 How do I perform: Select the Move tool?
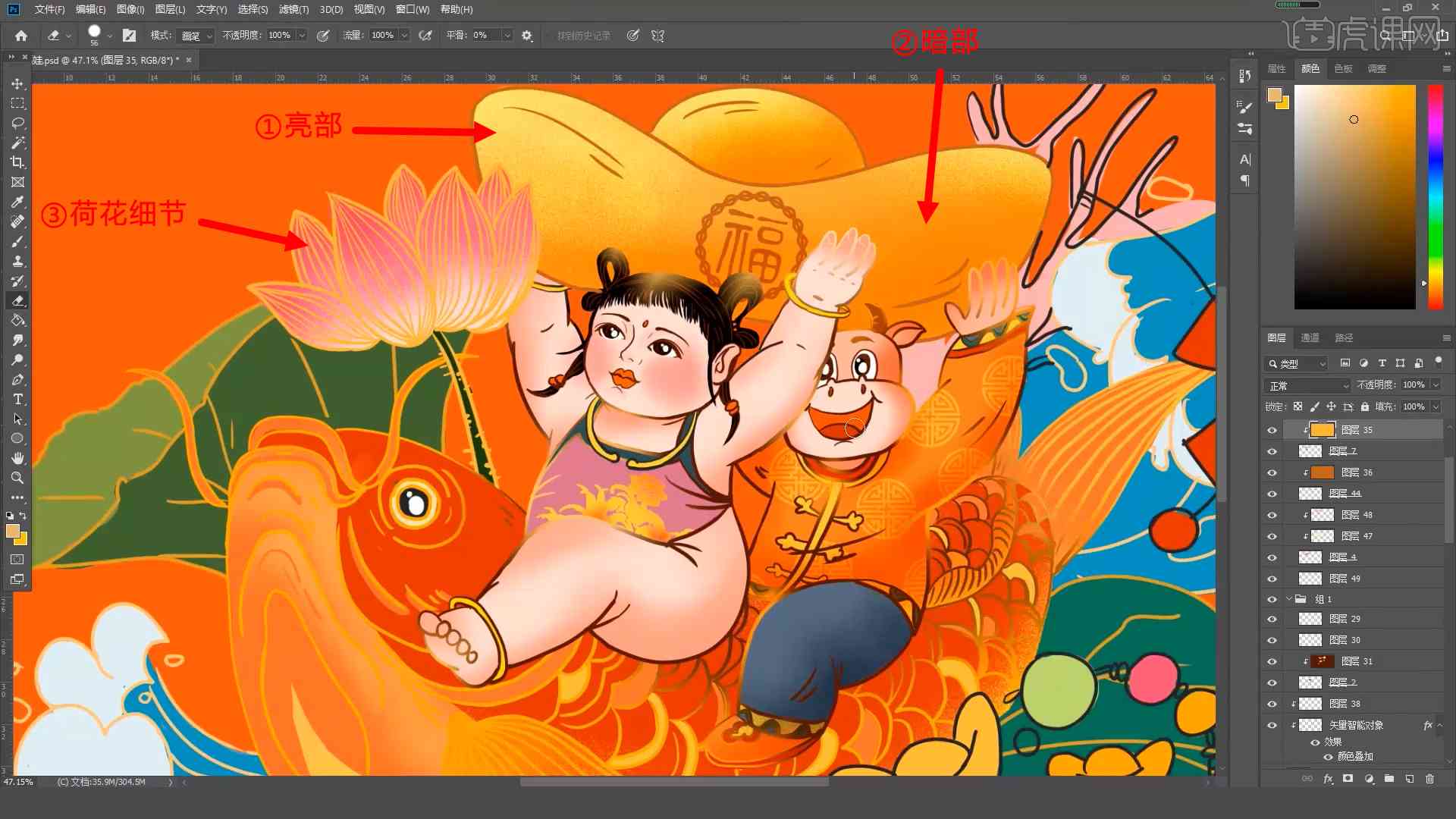pos(17,83)
